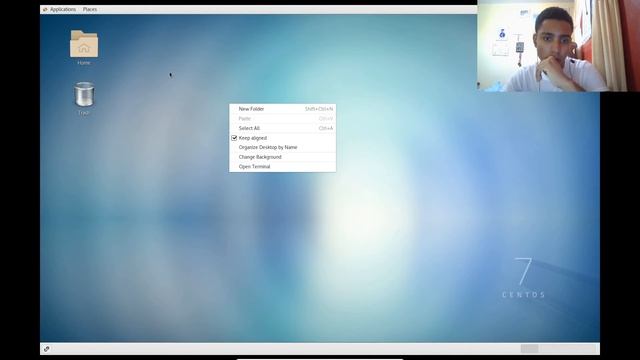Open Terminal from the context menu

(x=282, y=167)
